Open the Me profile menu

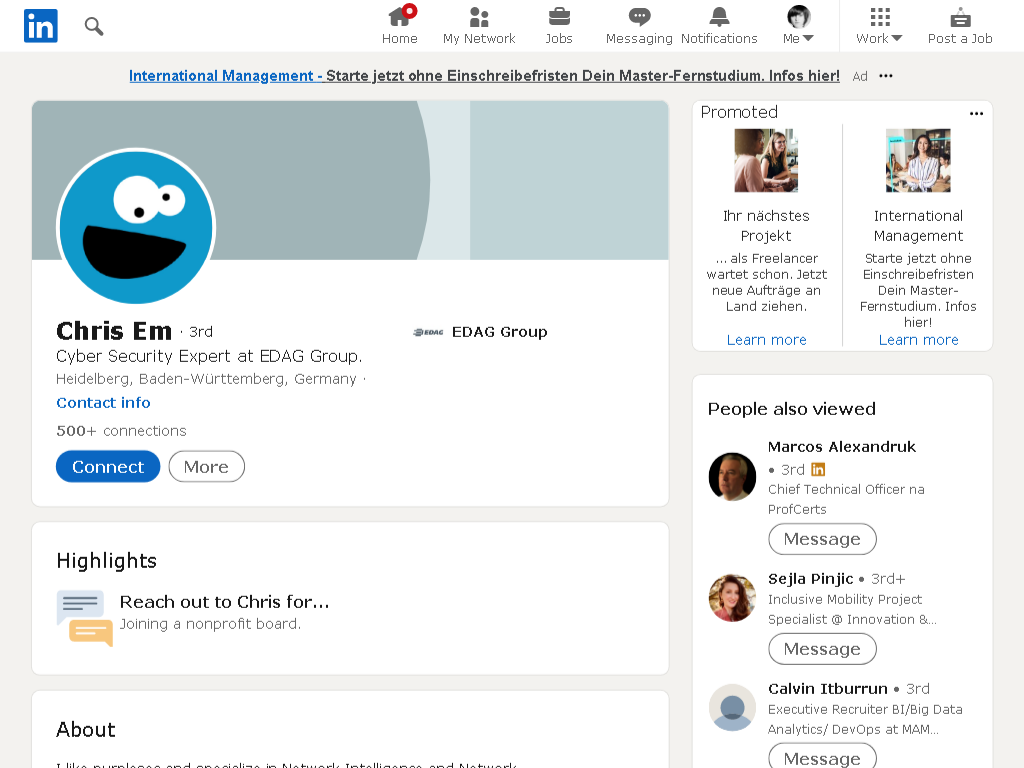point(798,25)
